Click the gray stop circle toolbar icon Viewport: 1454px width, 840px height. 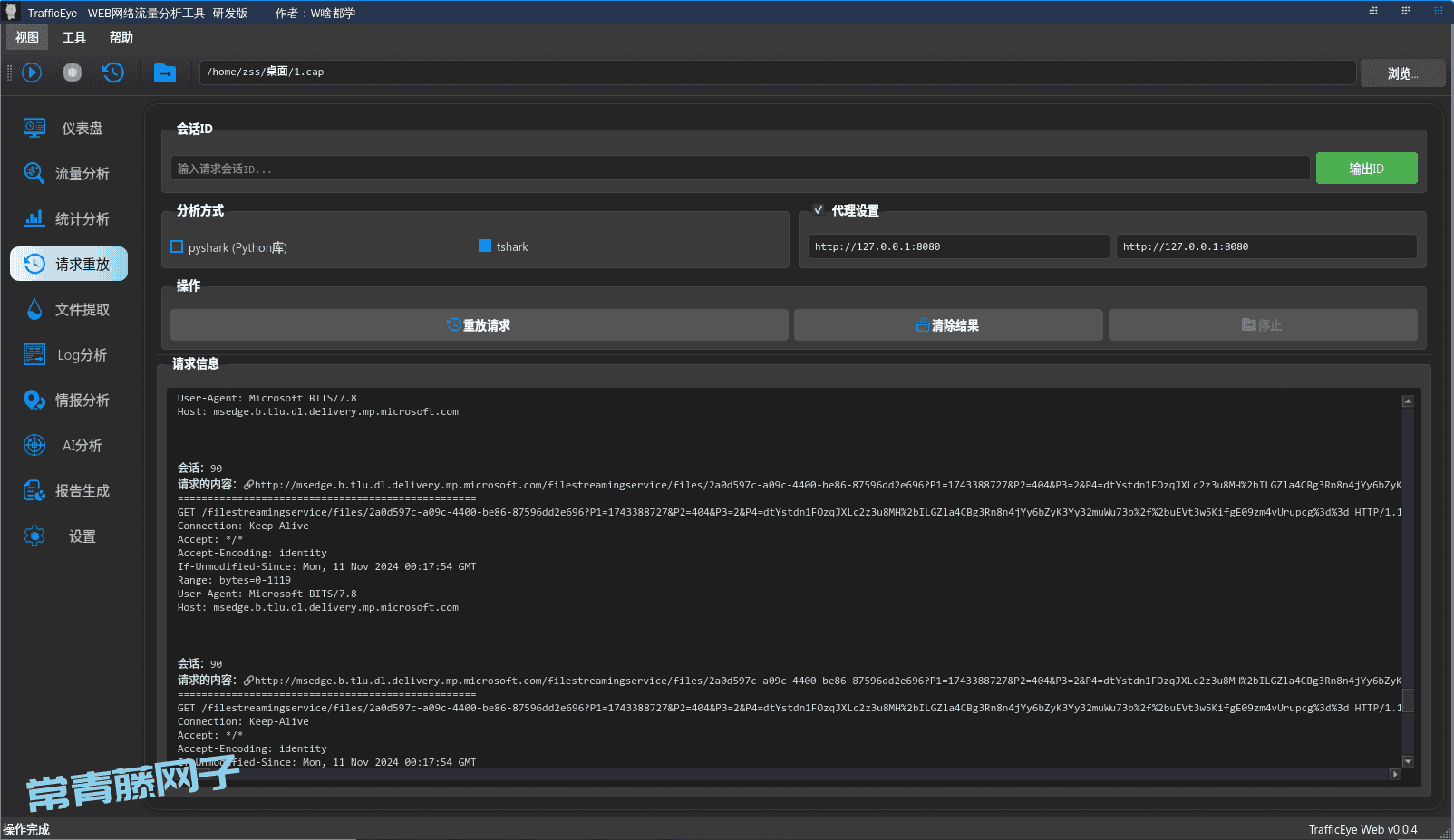[x=73, y=72]
